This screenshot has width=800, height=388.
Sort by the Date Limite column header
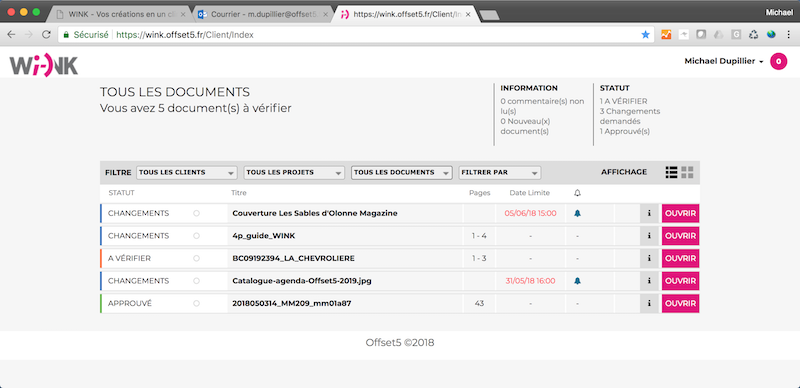pyautogui.click(x=530, y=193)
